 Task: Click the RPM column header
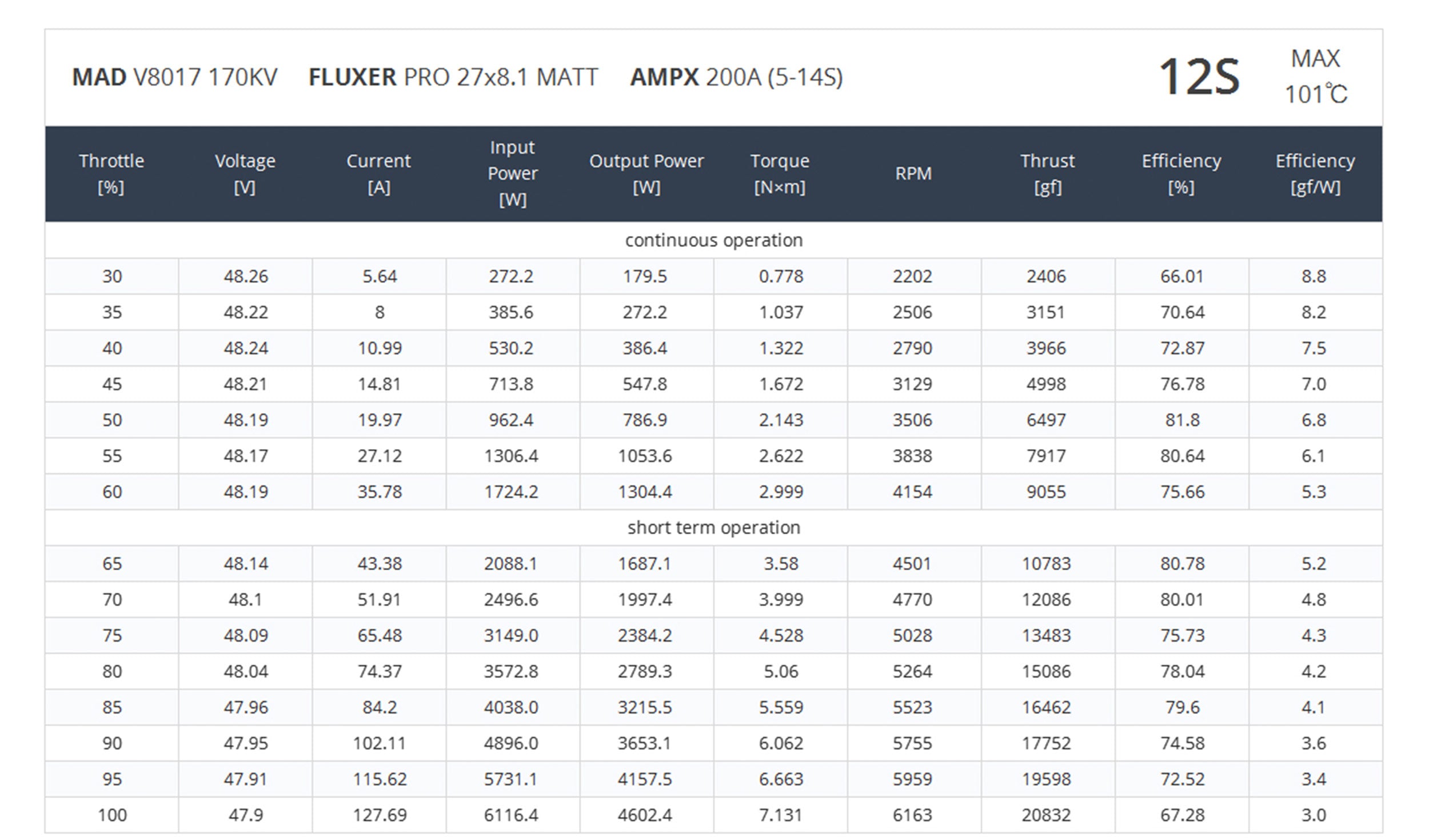click(x=913, y=174)
